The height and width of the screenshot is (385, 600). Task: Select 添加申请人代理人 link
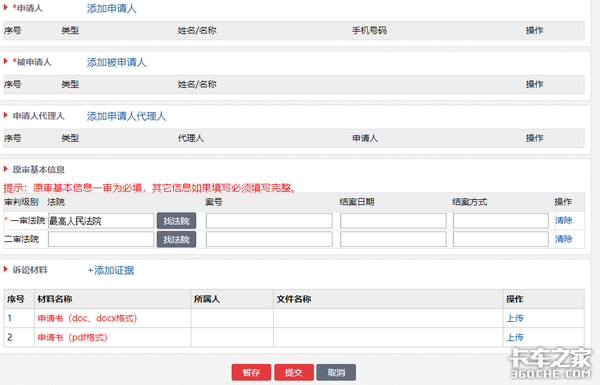coord(126,116)
